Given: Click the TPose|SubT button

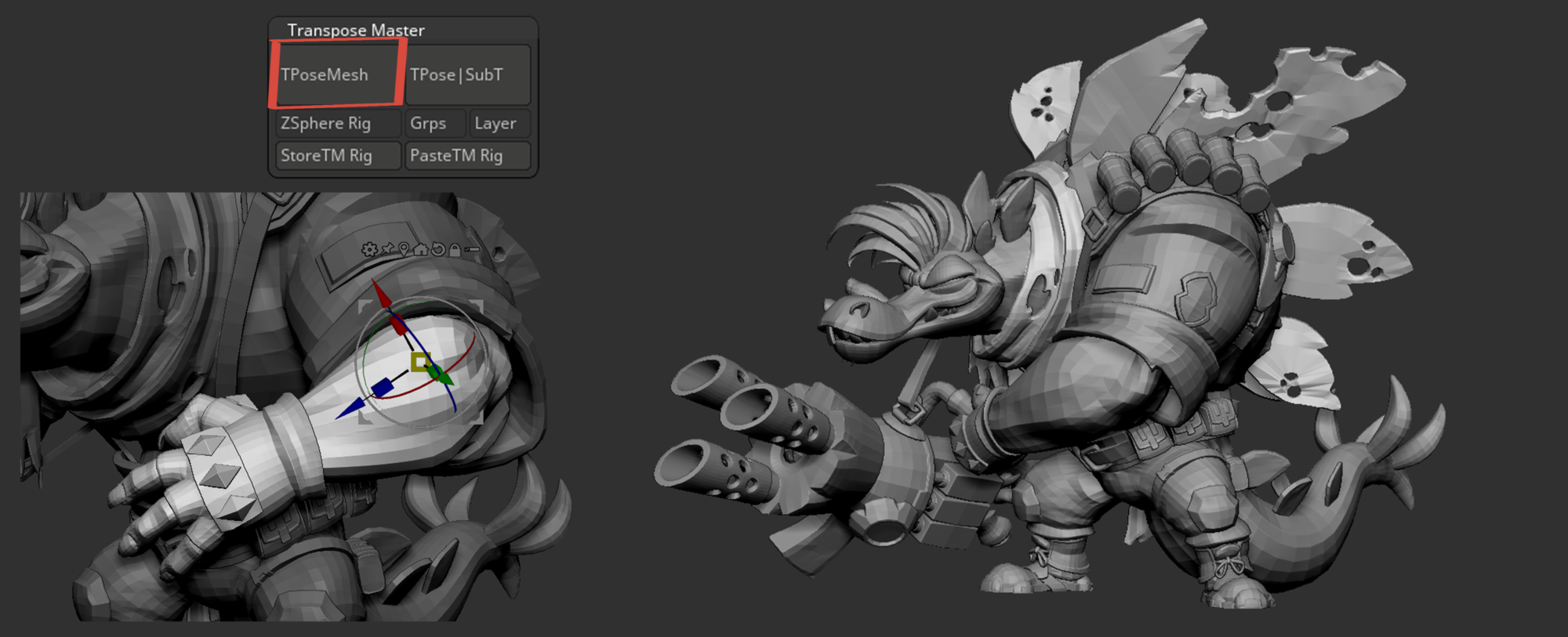Looking at the screenshot, I should click(x=467, y=74).
